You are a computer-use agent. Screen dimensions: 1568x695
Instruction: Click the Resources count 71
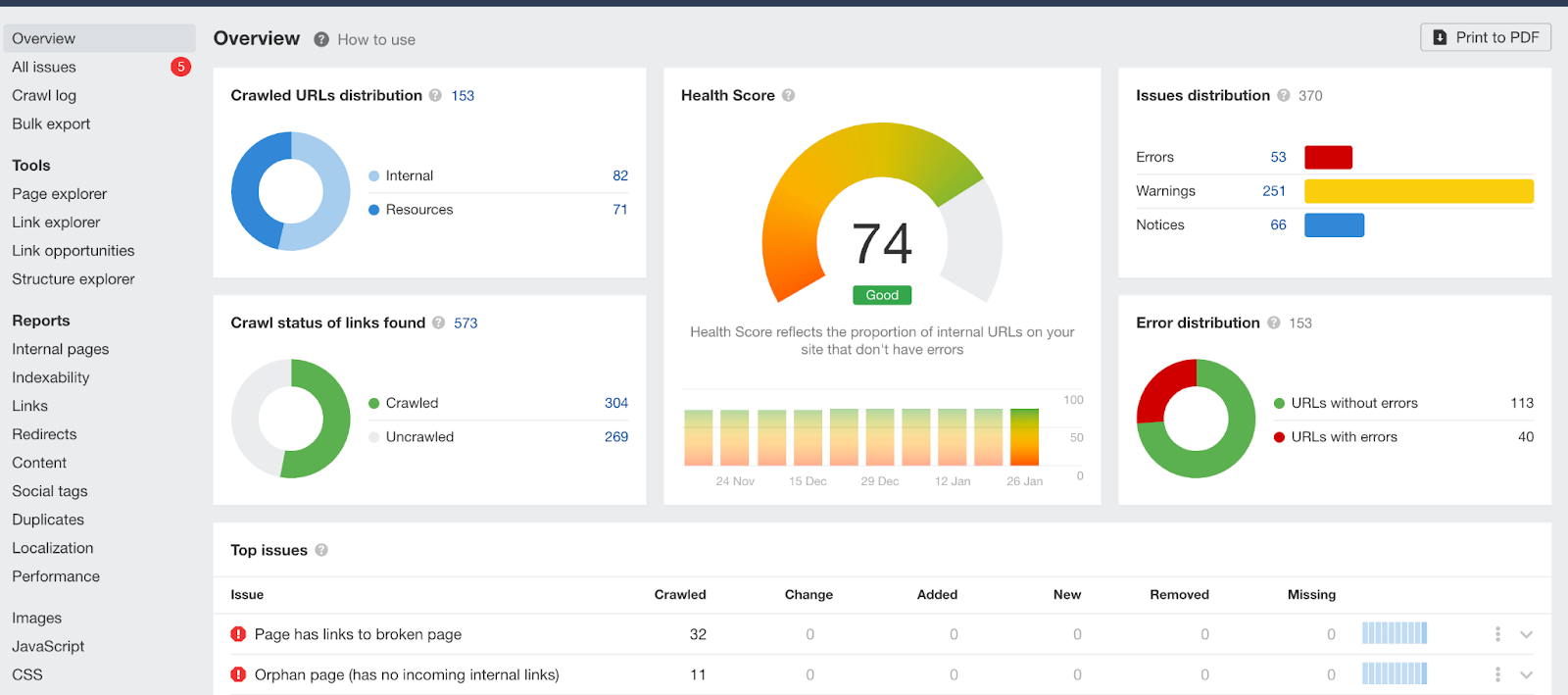pos(620,209)
